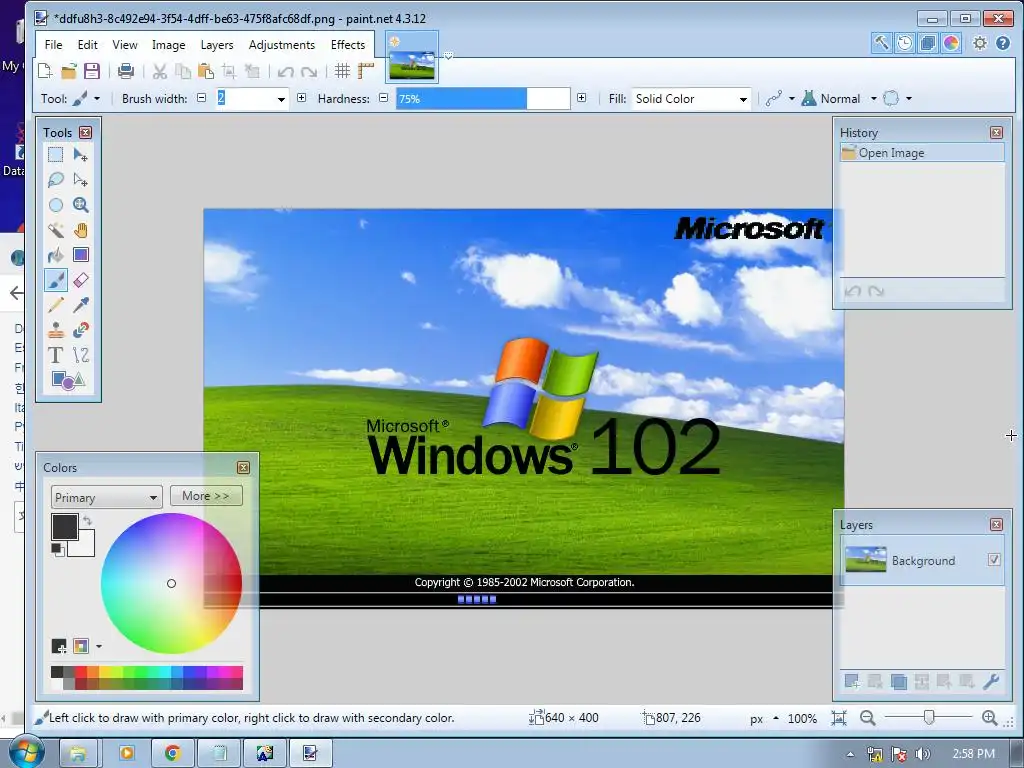The image size is (1024, 768).
Task: Swap primary and secondary colors arrow
Action: [88, 520]
